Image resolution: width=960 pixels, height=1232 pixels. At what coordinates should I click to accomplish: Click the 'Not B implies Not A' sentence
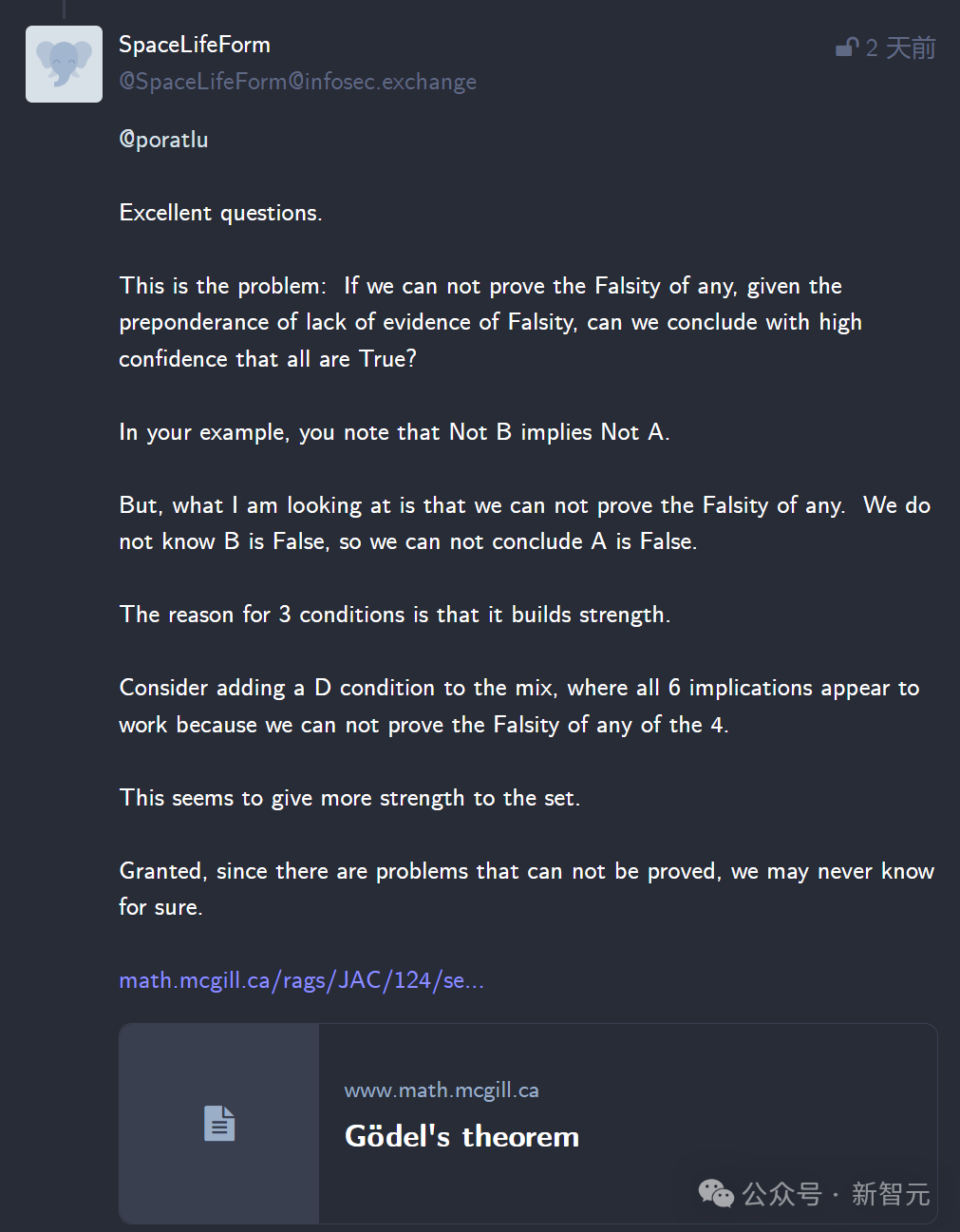point(394,432)
